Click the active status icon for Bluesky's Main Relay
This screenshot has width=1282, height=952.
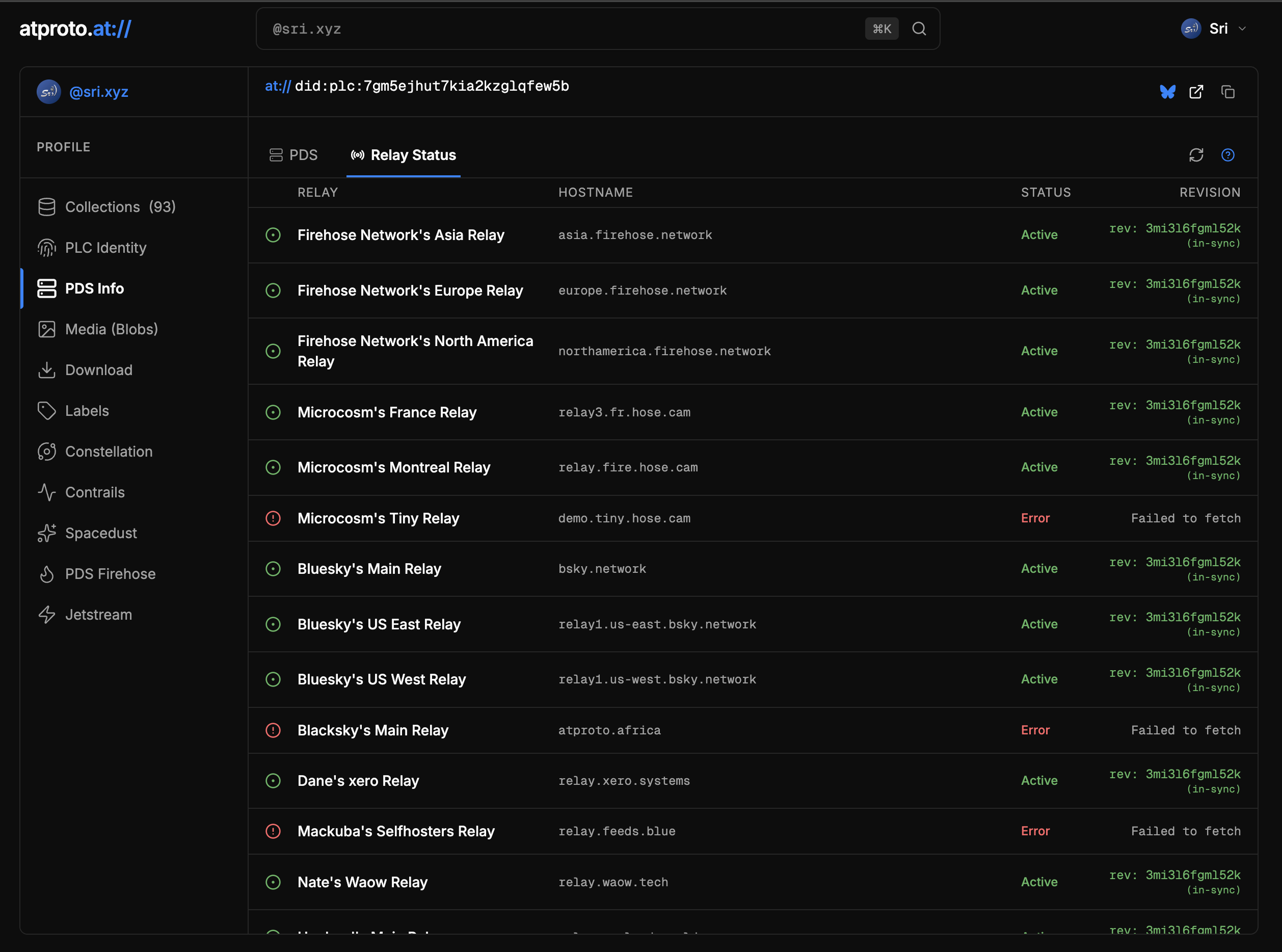[x=273, y=569]
